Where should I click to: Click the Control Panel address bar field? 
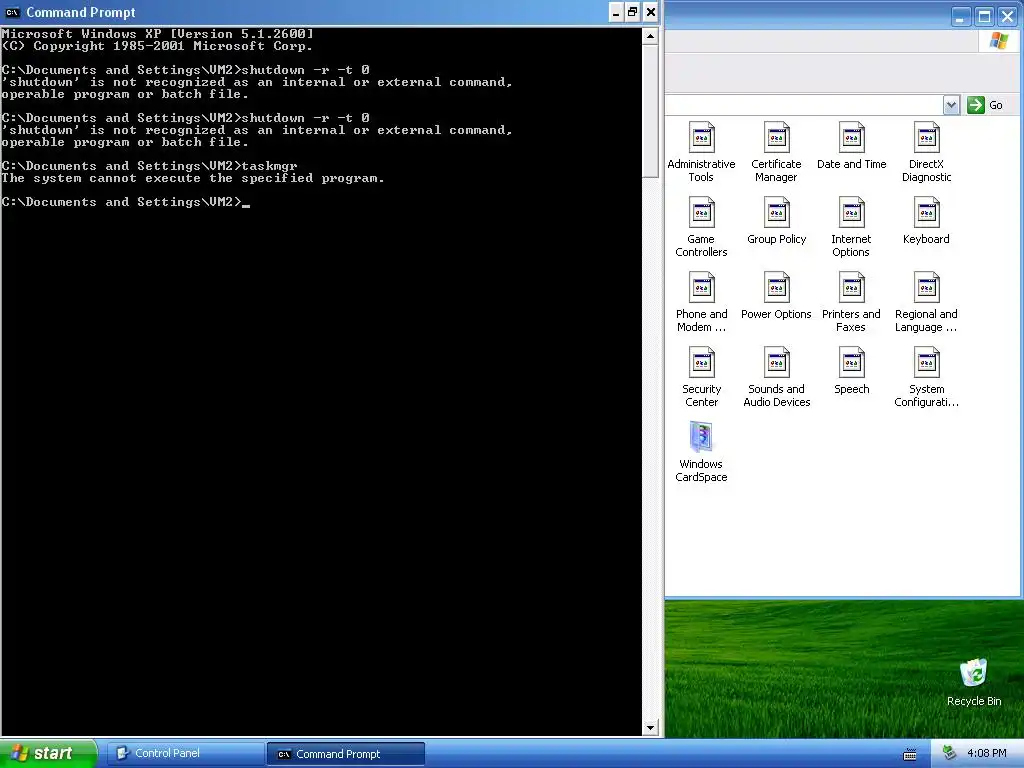(805, 104)
